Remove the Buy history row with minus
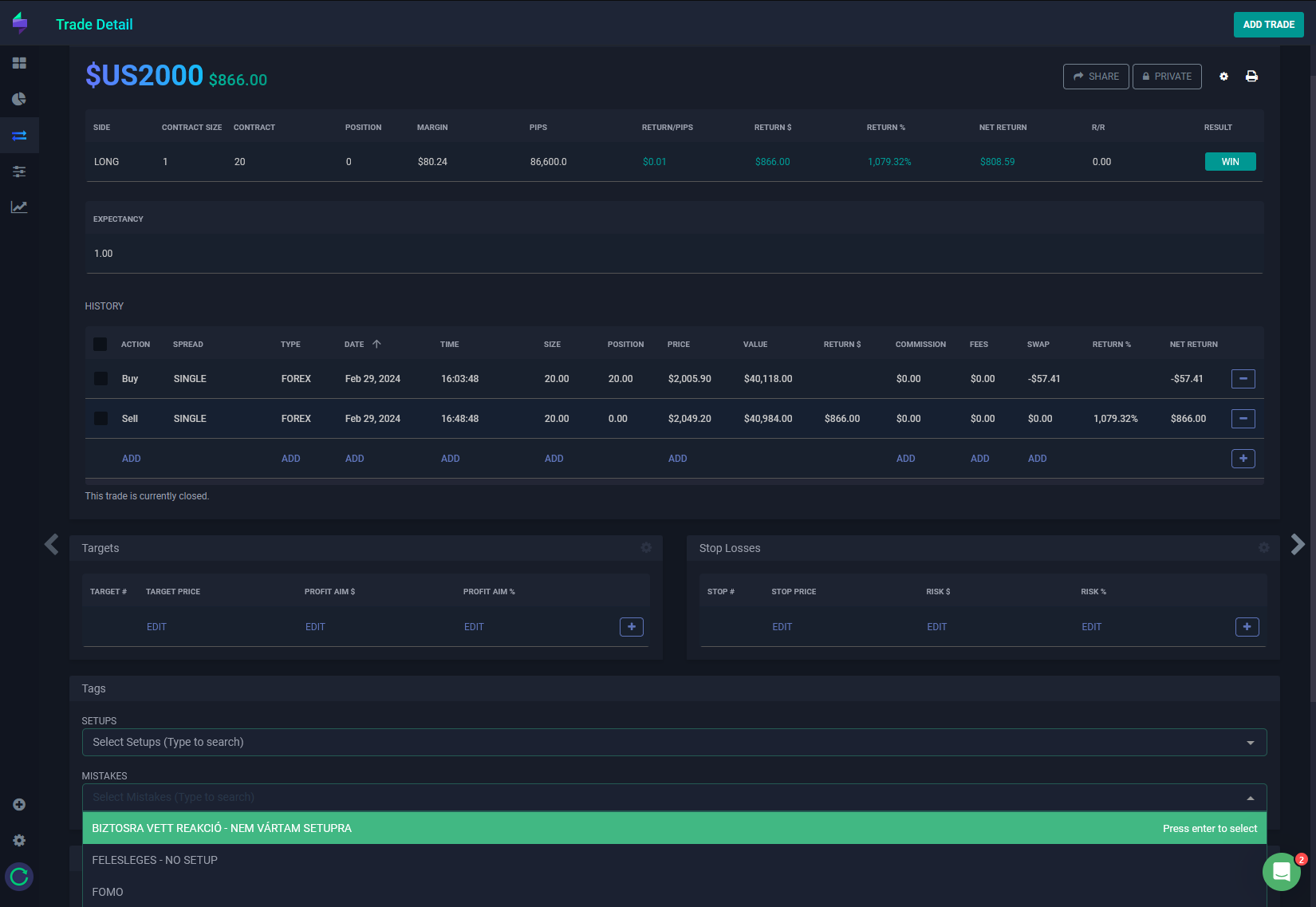Screen dimensions: 1316x907 click(x=1243, y=379)
